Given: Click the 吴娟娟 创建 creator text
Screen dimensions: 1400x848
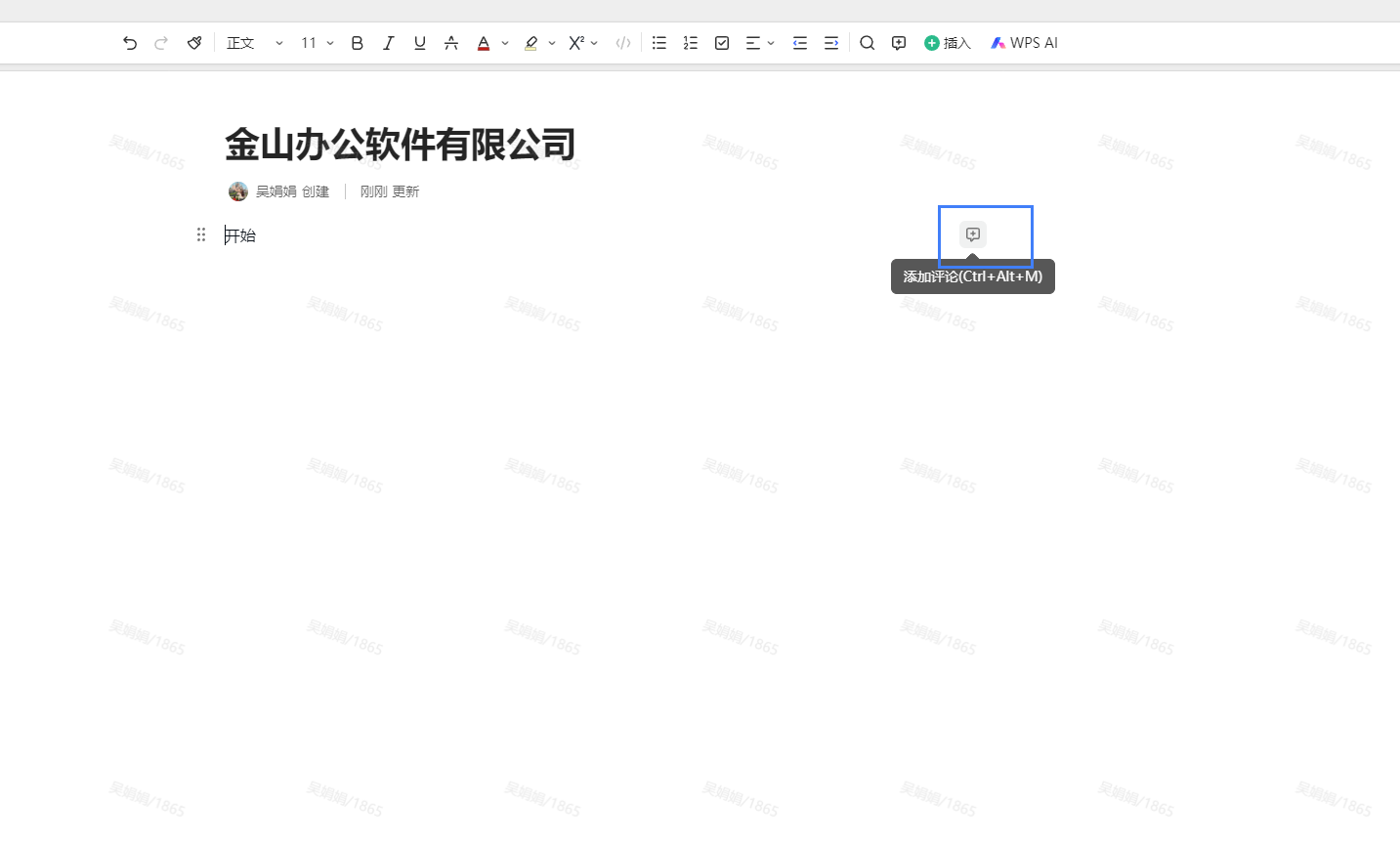Looking at the screenshot, I should point(292,191).
